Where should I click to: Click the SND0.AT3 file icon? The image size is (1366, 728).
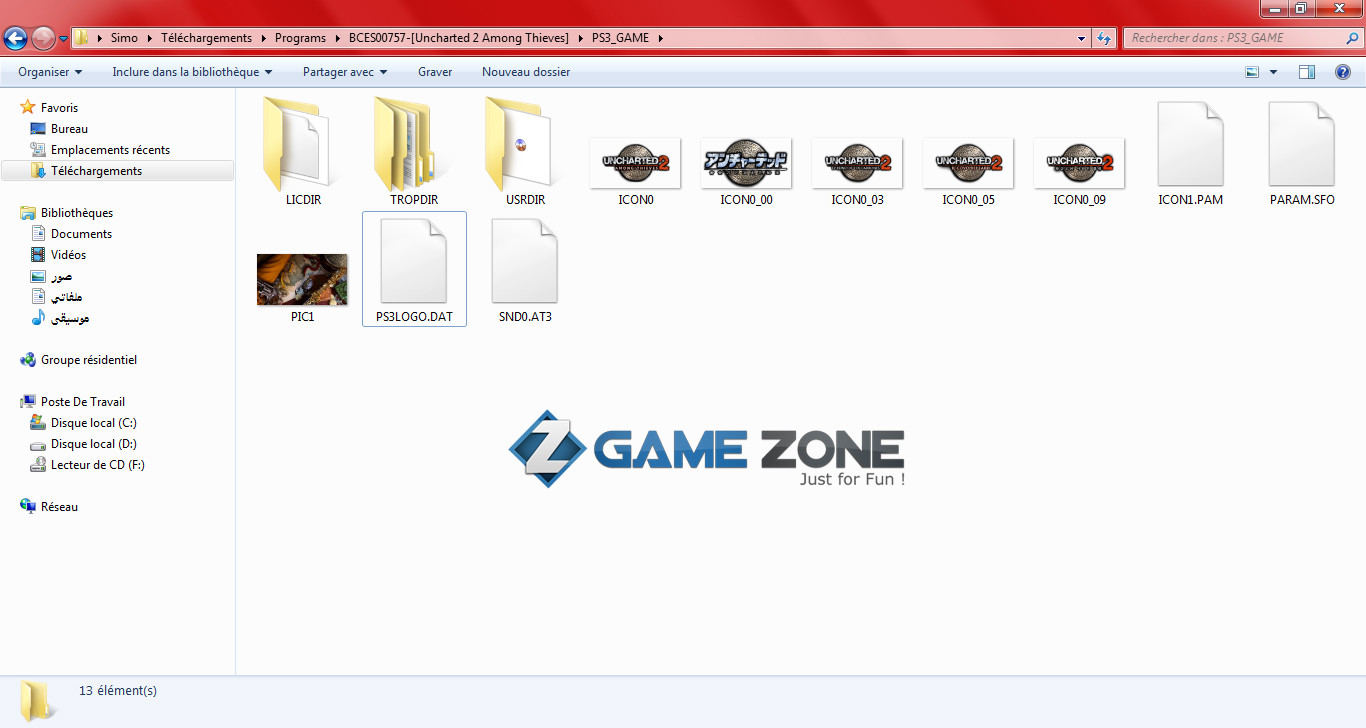(524, 262)
